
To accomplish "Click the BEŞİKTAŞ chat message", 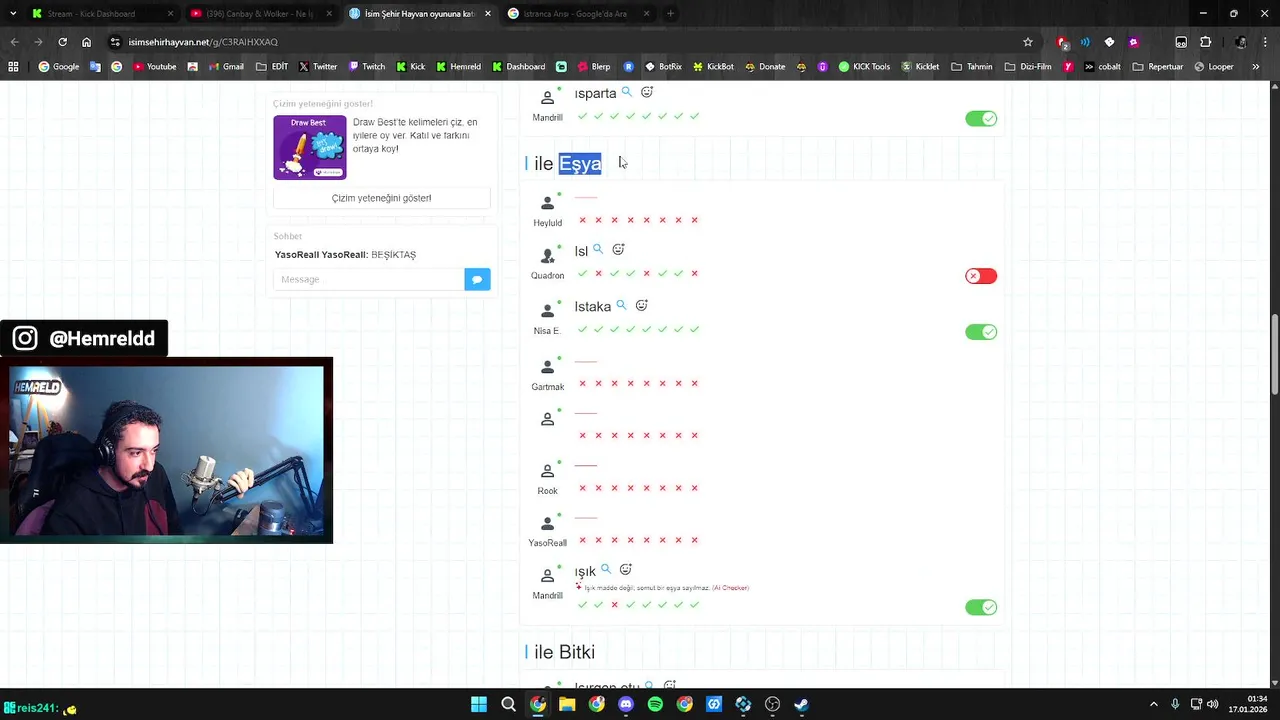I will click(x=393, y=255).
